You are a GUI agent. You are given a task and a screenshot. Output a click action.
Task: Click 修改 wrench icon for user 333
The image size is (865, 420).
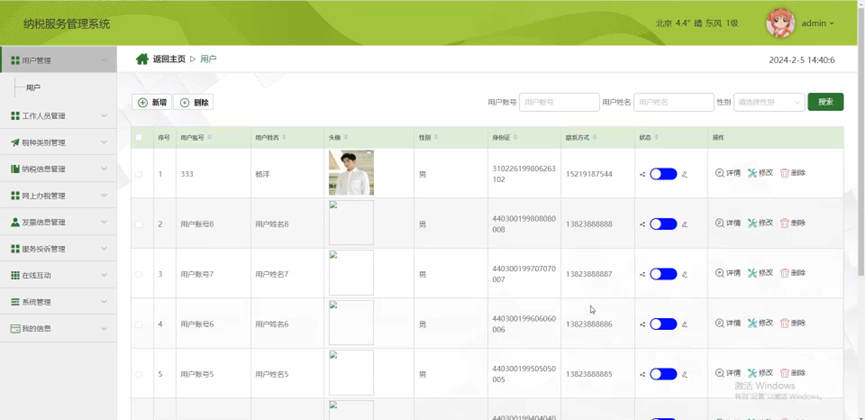tap(752, 173)
